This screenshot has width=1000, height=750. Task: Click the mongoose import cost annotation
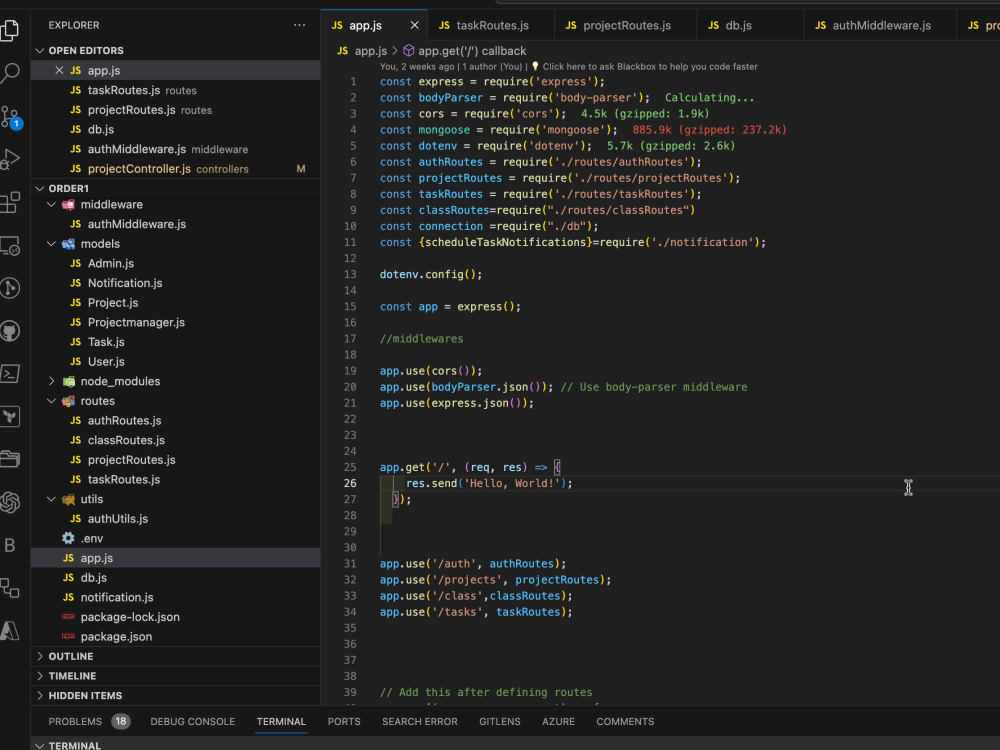click(x=709, y=130)
